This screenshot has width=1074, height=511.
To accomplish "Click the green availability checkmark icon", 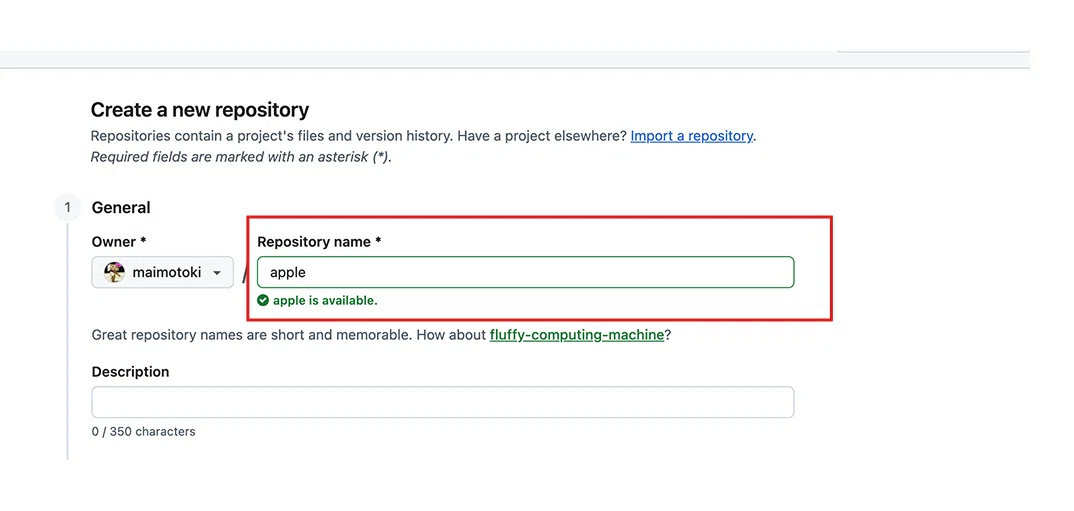I will 262,300.
